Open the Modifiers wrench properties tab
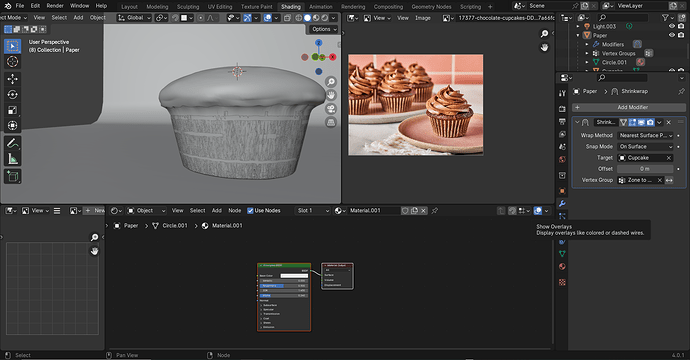The height and width of the screenshot is (360, 690). coord(562,204)
